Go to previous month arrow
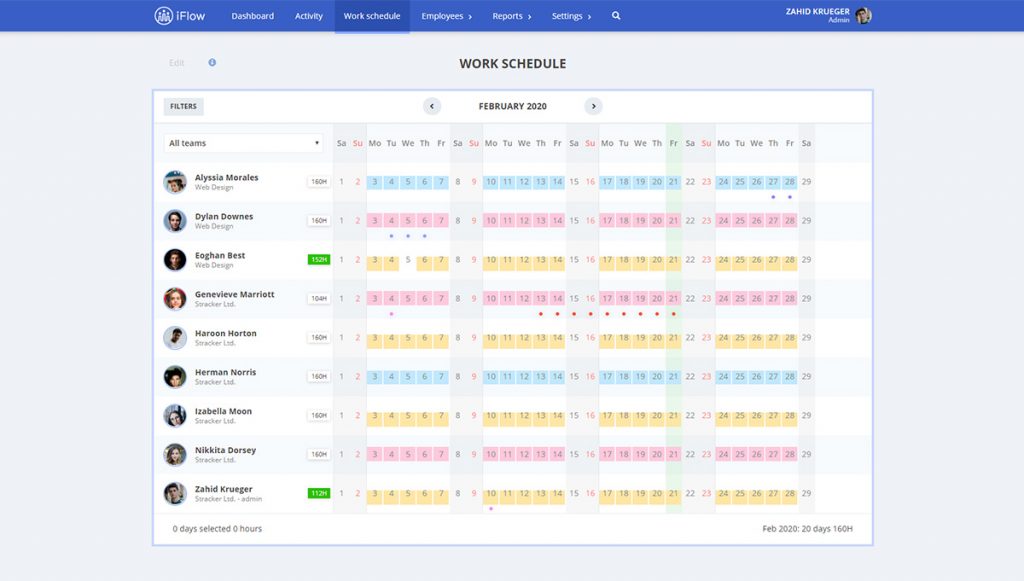This screenshot has width=1024, height=581. 432,106
